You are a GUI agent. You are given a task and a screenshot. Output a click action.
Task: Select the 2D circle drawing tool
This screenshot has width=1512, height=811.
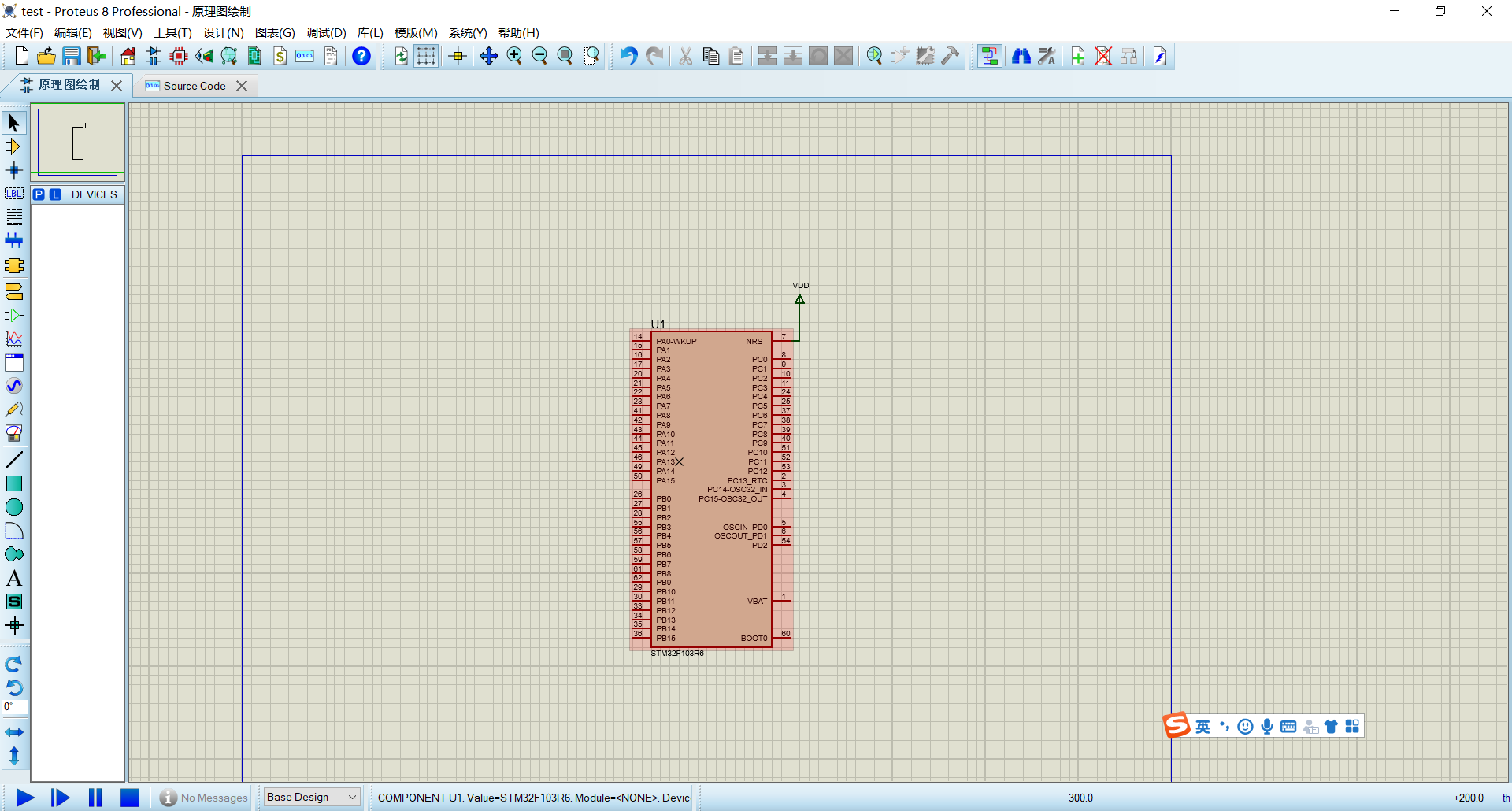14,507
